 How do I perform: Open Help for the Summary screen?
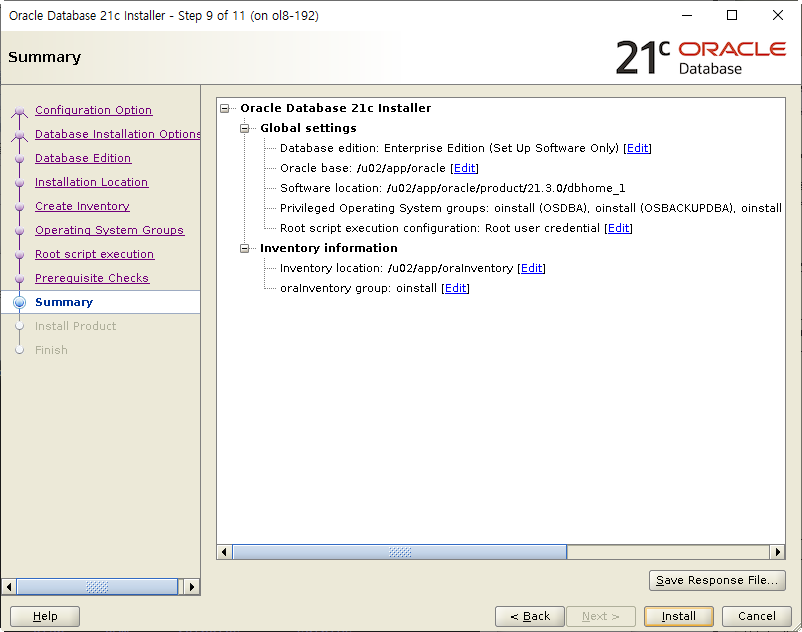click(44, 616)
